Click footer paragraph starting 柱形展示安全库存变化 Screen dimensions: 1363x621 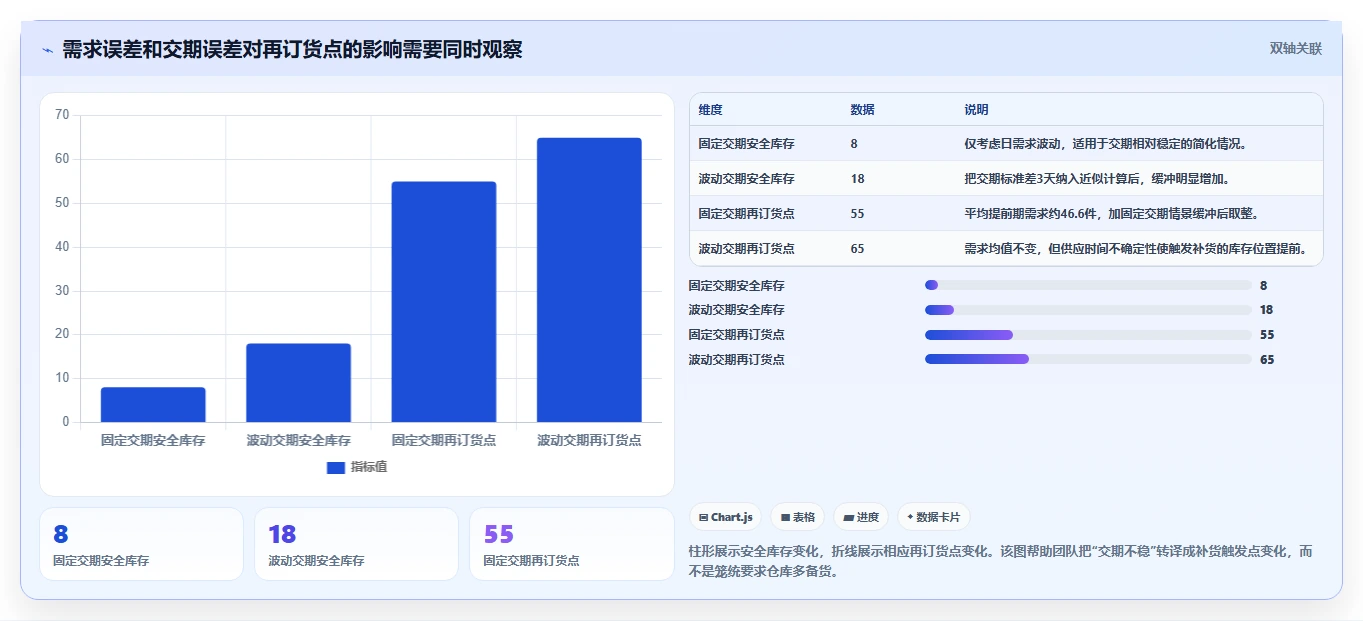1000,561
